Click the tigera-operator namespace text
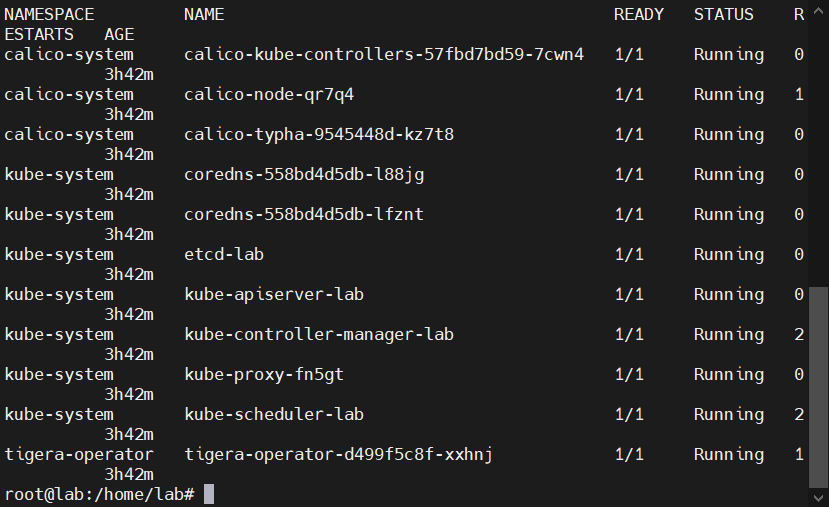Image resolution: width=829 pixels, height=507 pixels. tap(79, 454)
